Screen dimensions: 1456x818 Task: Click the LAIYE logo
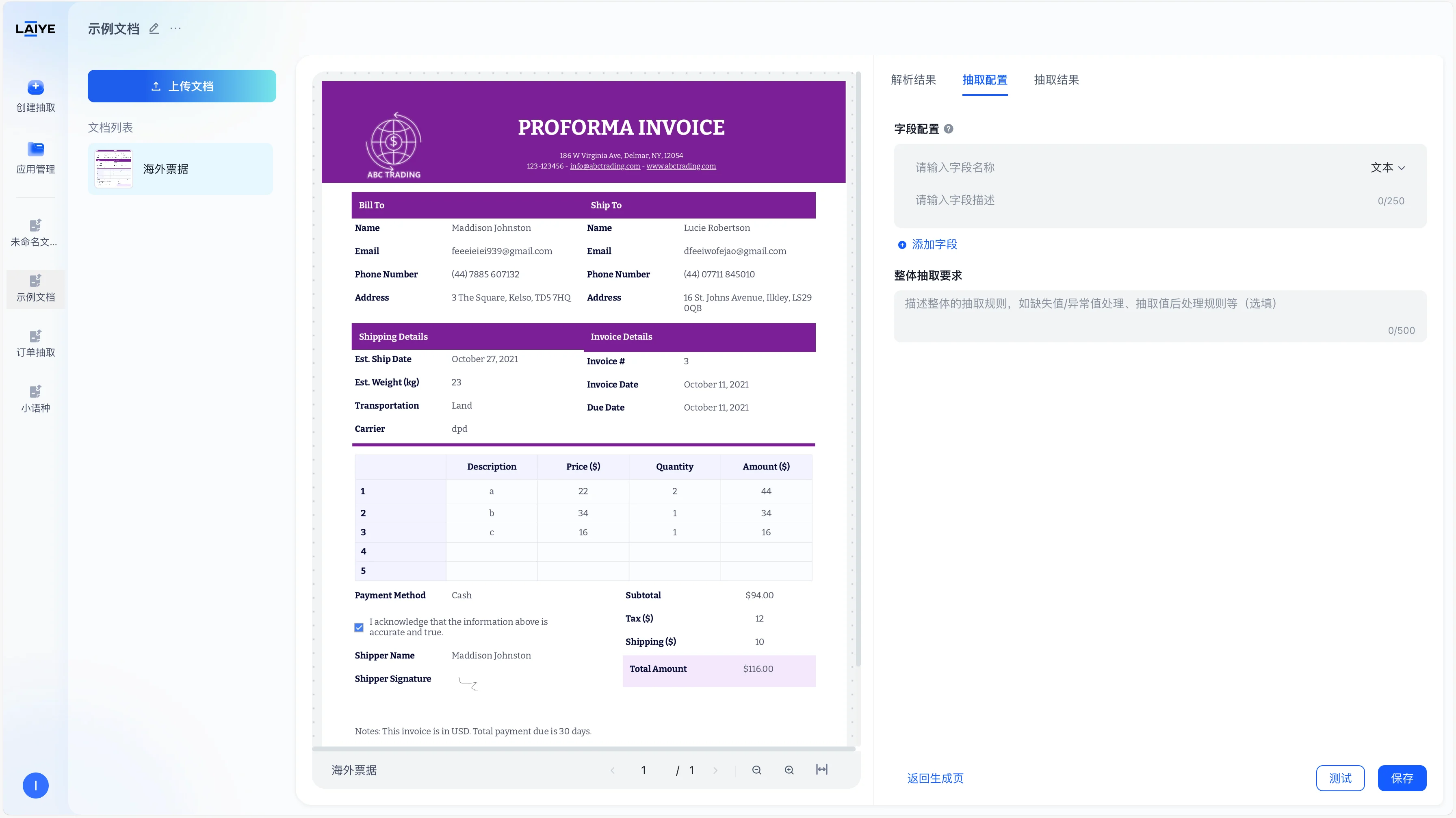[35, 29]
